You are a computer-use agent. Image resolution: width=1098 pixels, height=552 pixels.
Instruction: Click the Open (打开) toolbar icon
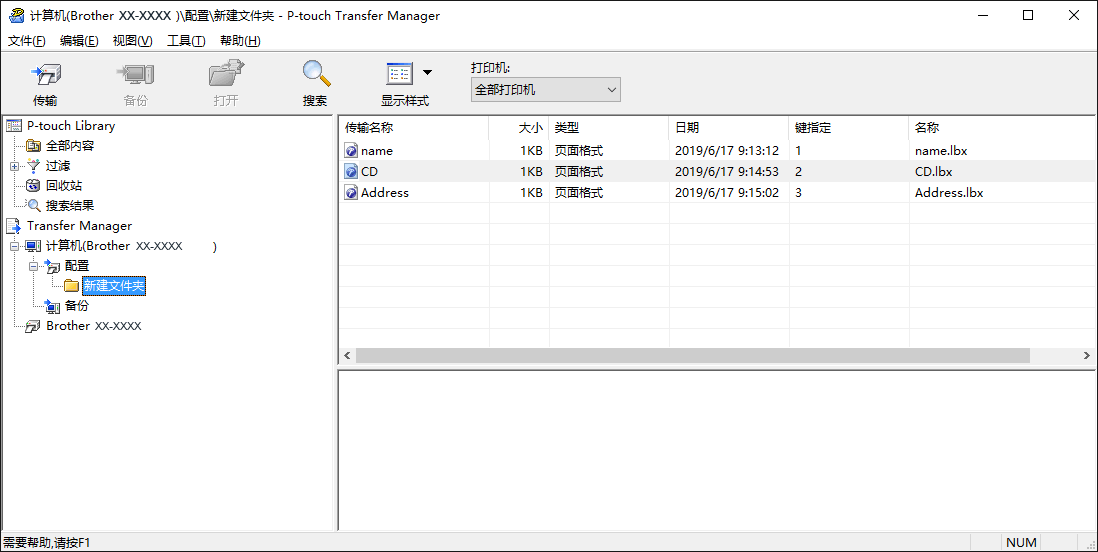click(225, 75)
